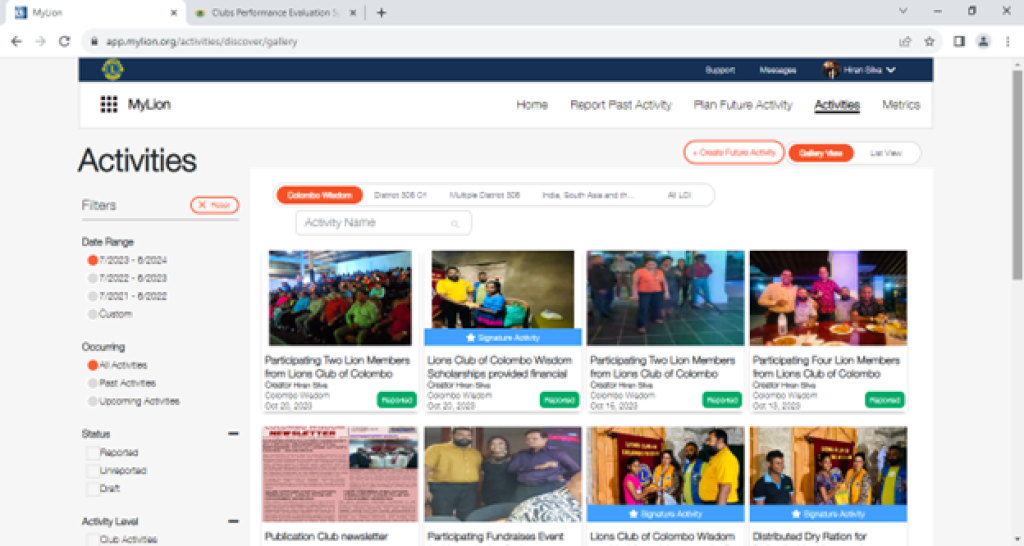The width and height of the screenshot is (1024, 546).
Task: Open Hiran Silva user profile dropdown
Action: tap(859, 70)
